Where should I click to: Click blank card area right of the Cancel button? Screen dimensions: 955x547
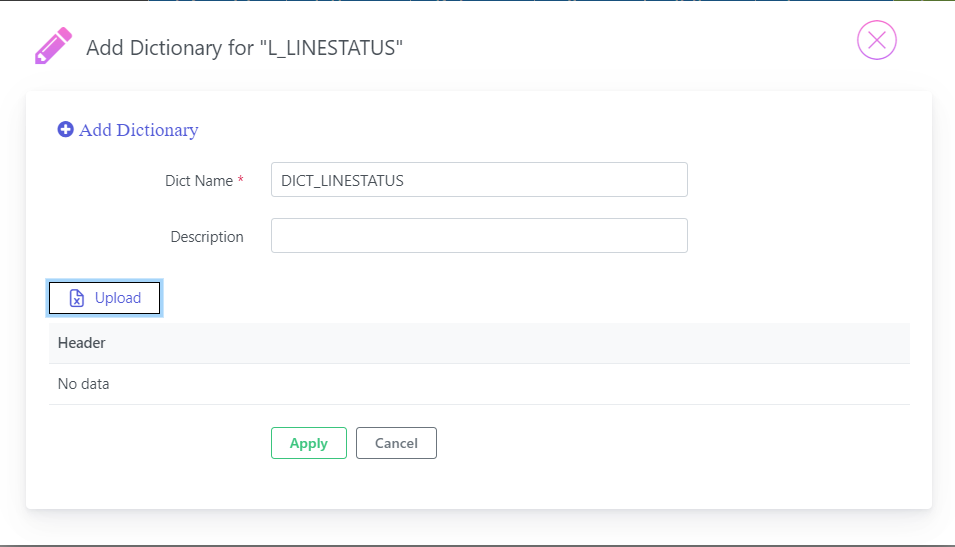670,443
